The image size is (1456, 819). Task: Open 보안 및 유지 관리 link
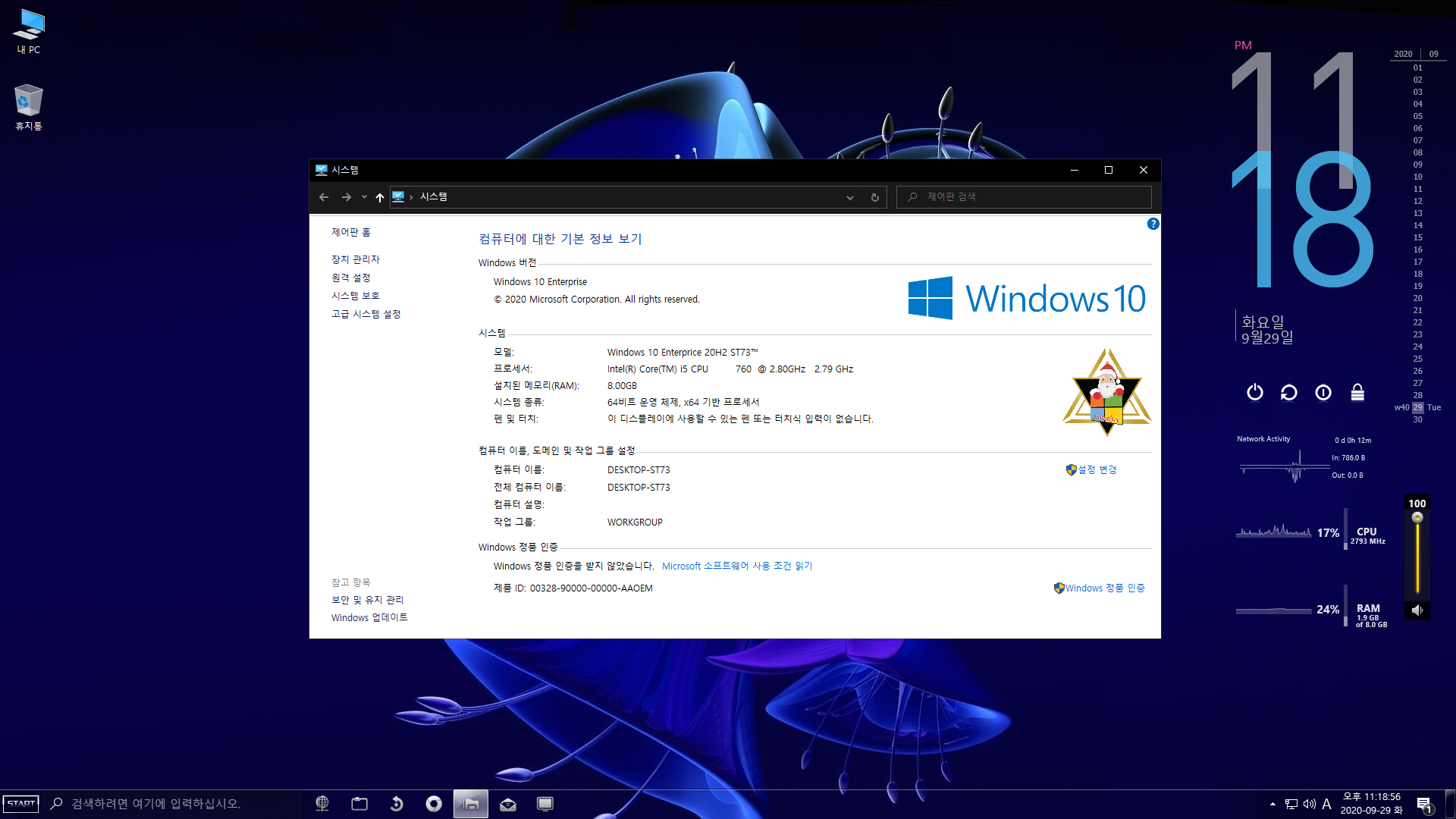point(367,600)
